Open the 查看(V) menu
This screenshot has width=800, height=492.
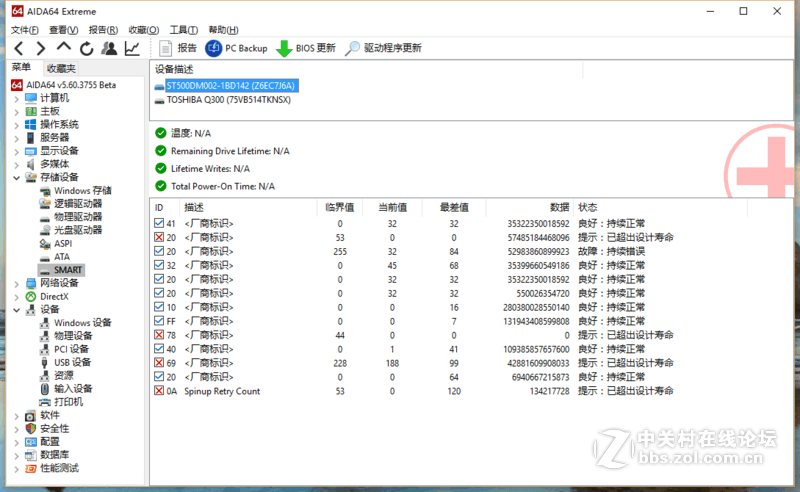63,30
